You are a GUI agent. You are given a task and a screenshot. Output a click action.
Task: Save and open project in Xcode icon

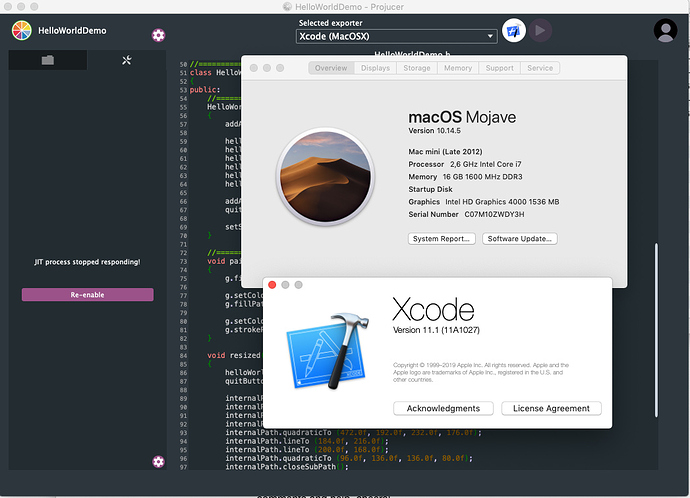514,31
